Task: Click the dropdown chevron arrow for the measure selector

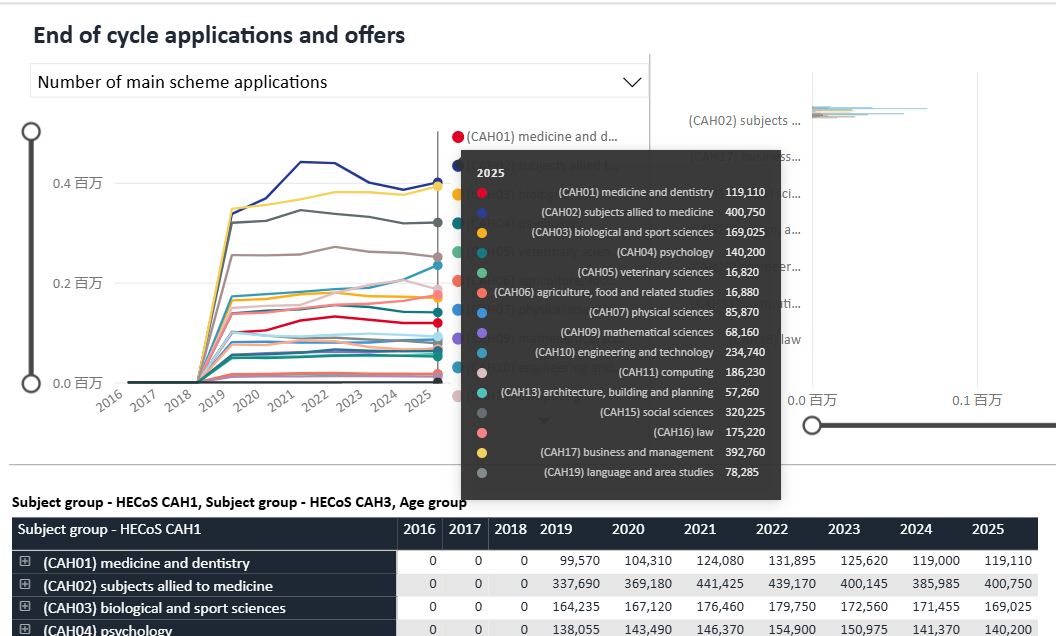Action: pos(632,82)
